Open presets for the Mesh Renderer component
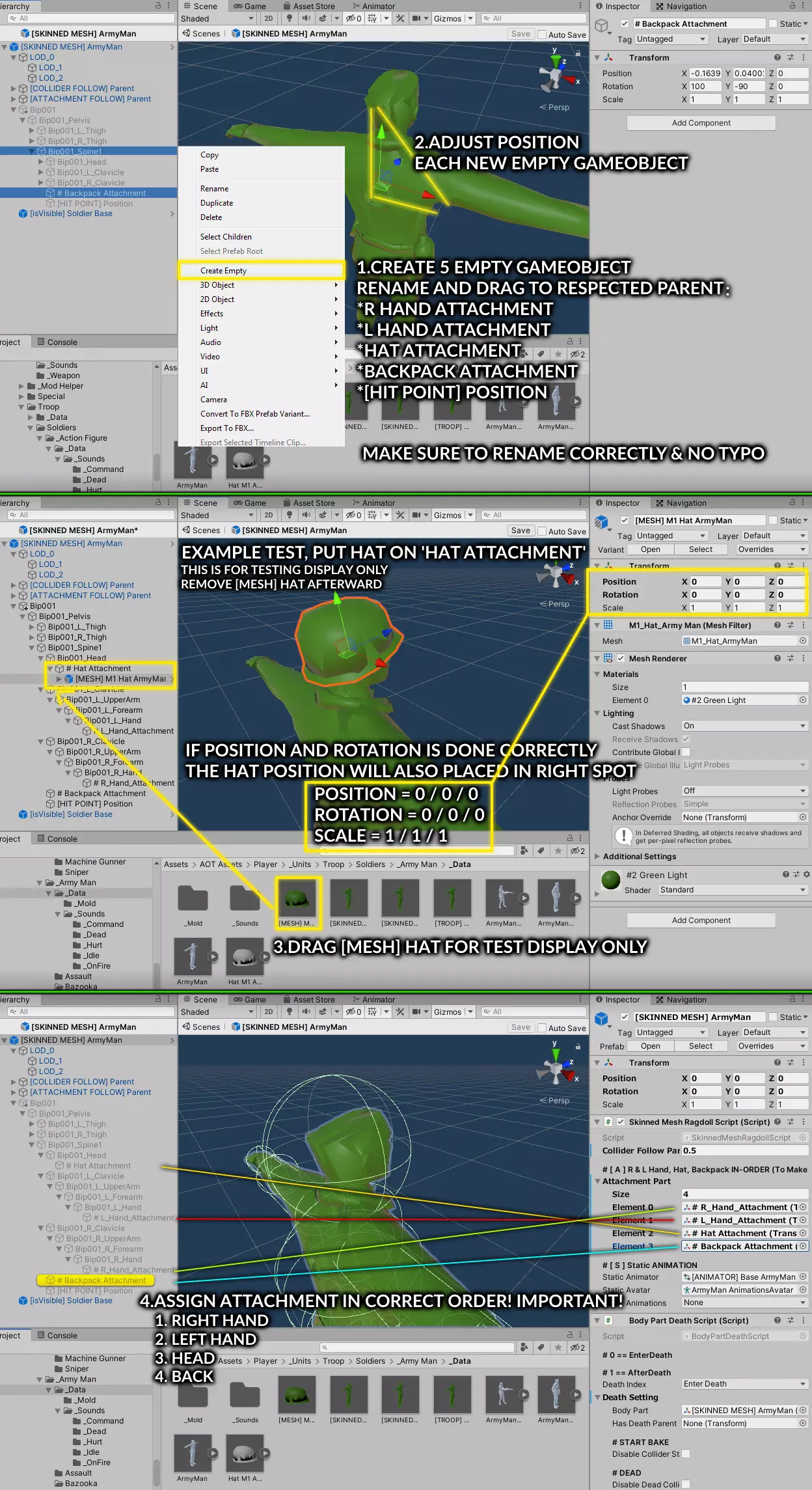The height and width of the screenshot is (1490, 812). pos(791,658)
